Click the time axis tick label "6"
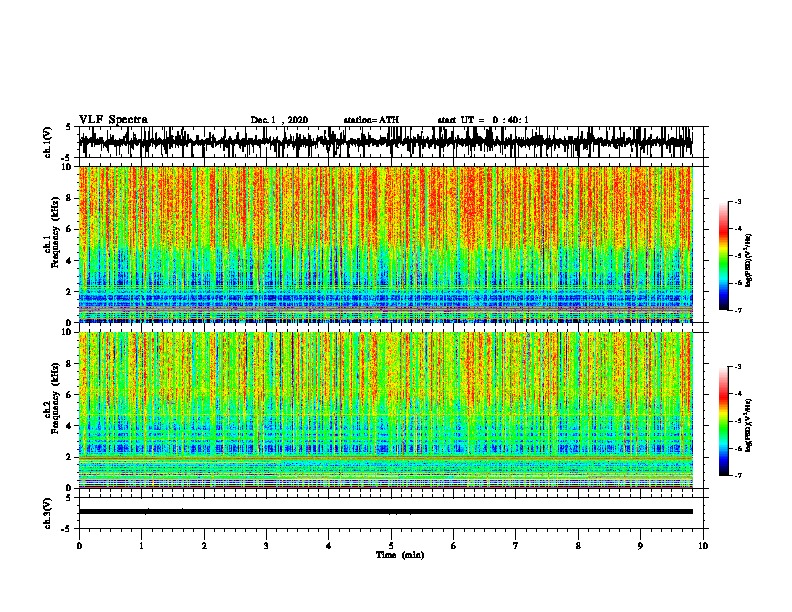792x612 pixels. 454,546
